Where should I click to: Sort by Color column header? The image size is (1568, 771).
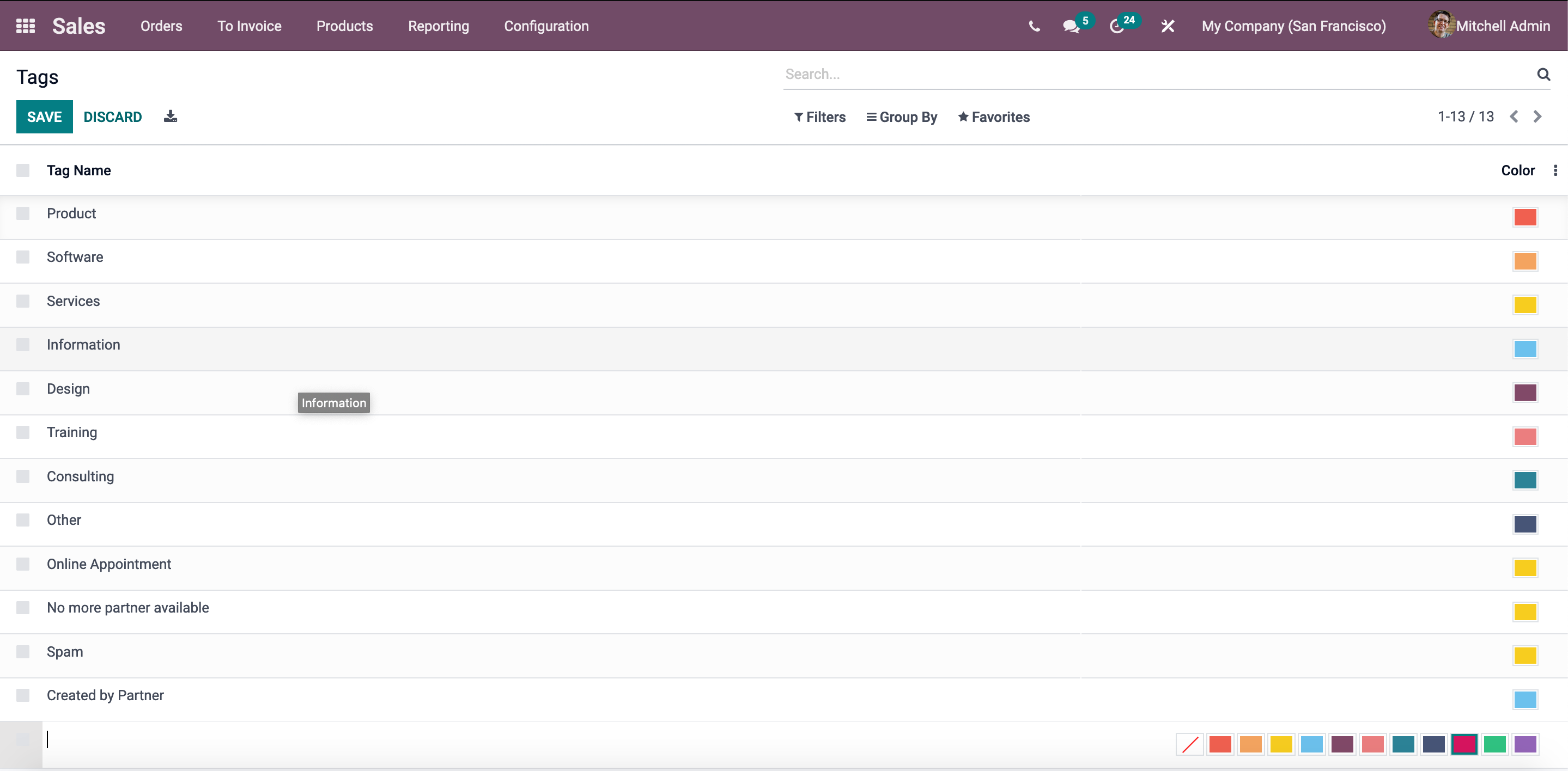pyautogui.click(x=1517, y=170)
